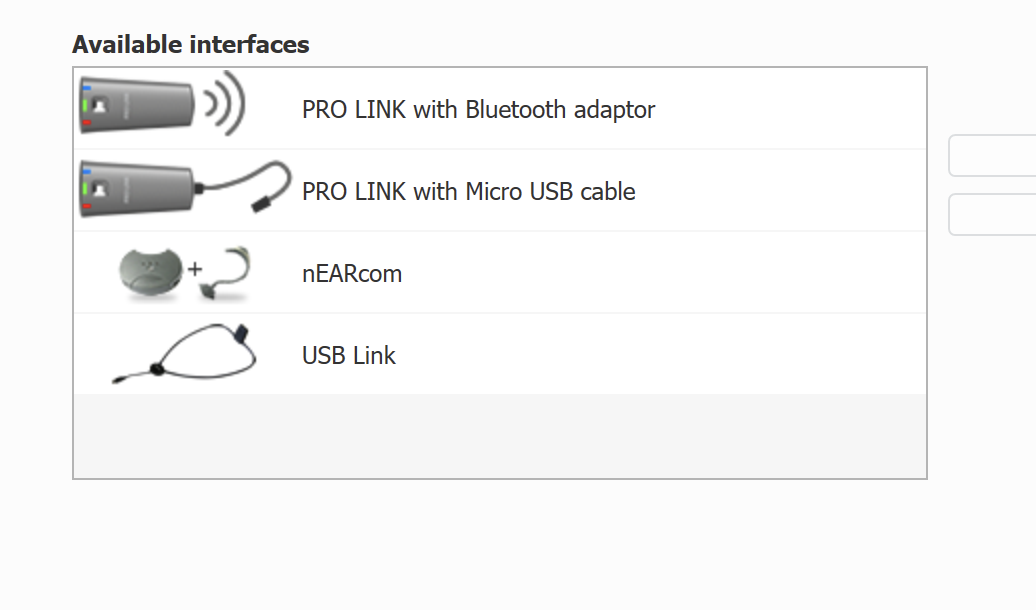Pick the "USB Link" interface label
The width and height of the screenshot is (1036, 610).
click(349, 355)
